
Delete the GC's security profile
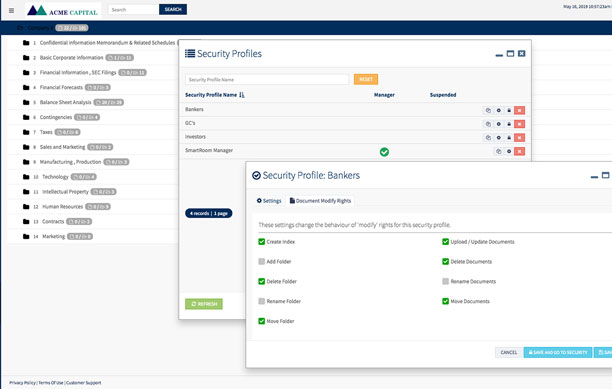(519, 124)
